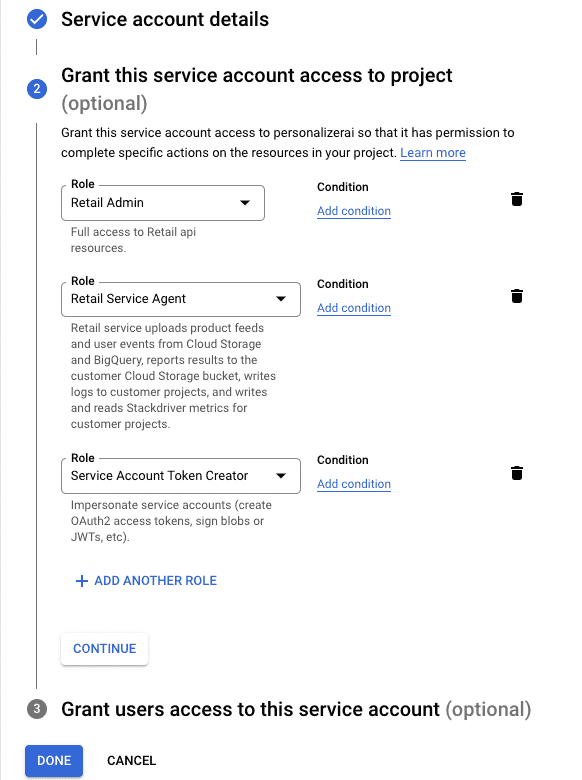This screenshot has height=780, width=582.
Task: Open the Retail Admin role dropdown
Action: coord(163,203)
